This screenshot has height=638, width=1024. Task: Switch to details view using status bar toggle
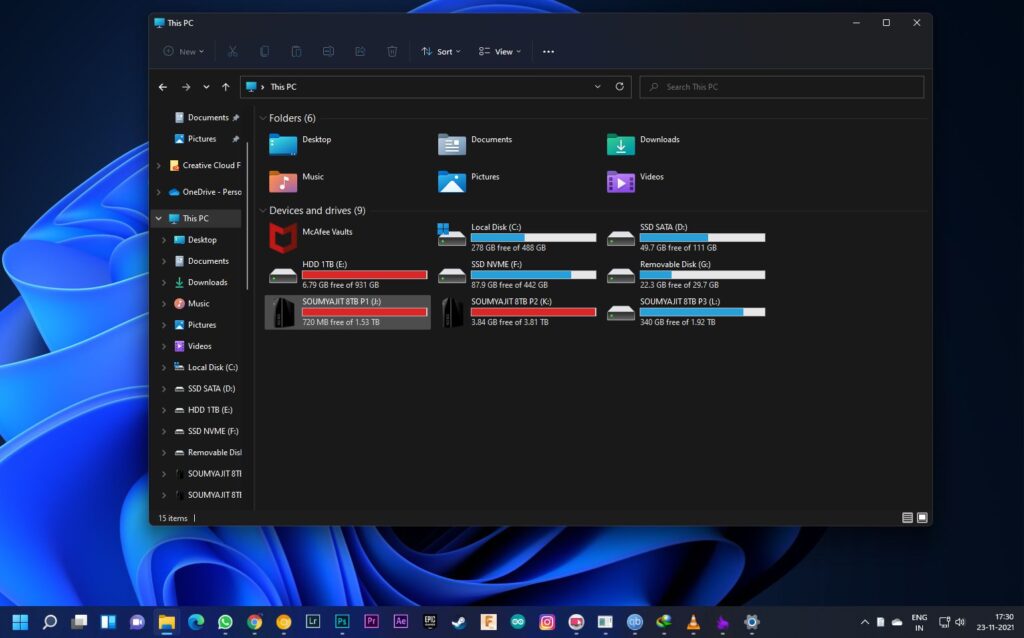(907, 518)
